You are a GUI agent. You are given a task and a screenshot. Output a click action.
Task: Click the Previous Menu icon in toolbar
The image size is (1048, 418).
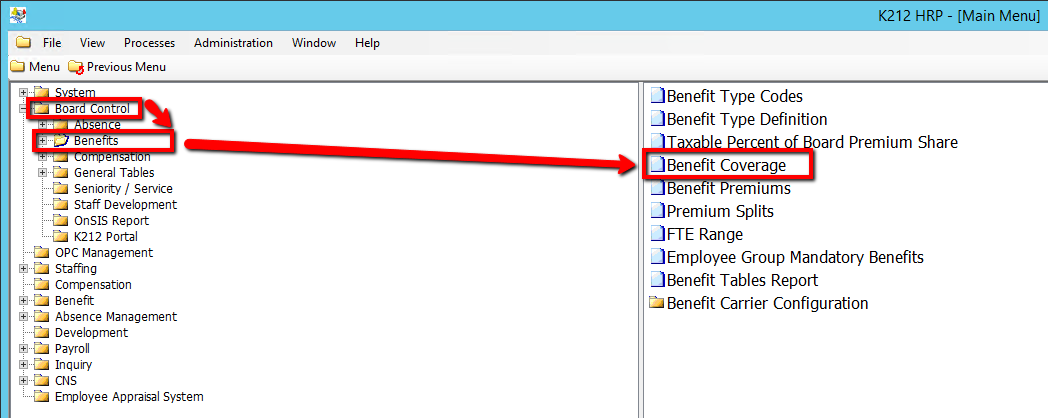click(76, 67)
